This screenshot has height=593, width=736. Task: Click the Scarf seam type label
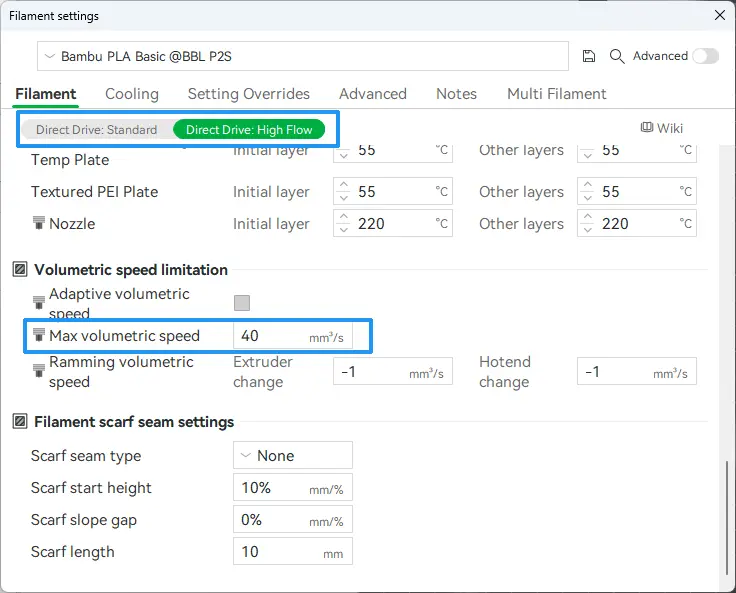[x=86, y=455]
